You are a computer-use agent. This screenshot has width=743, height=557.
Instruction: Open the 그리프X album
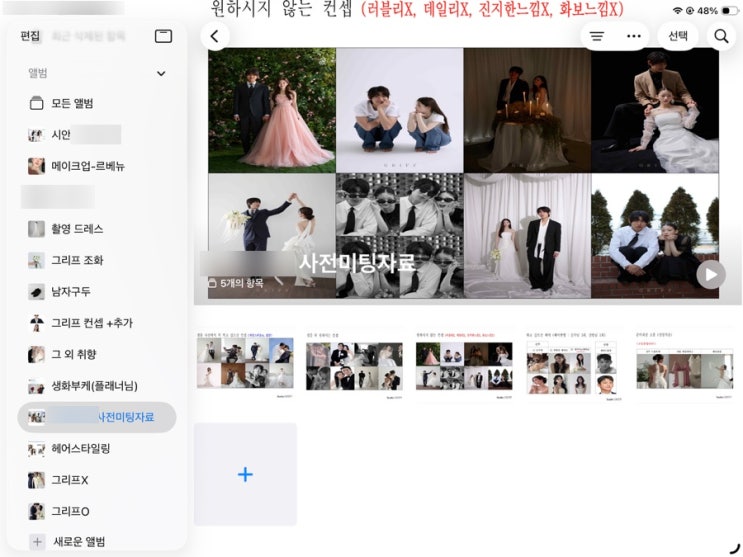click(x=97, y=480)
